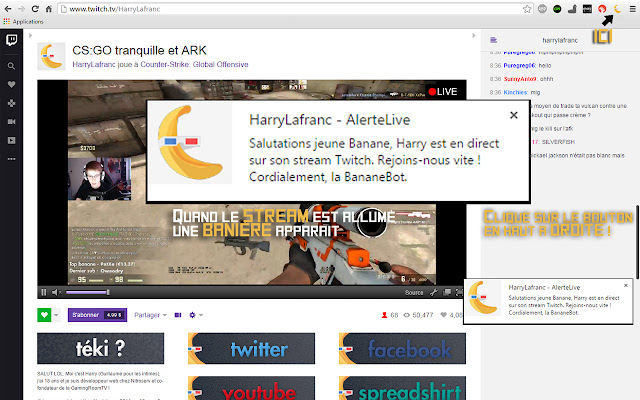Toggle the green follow heart button
640x400 pixels.
(x=44, y=315)
